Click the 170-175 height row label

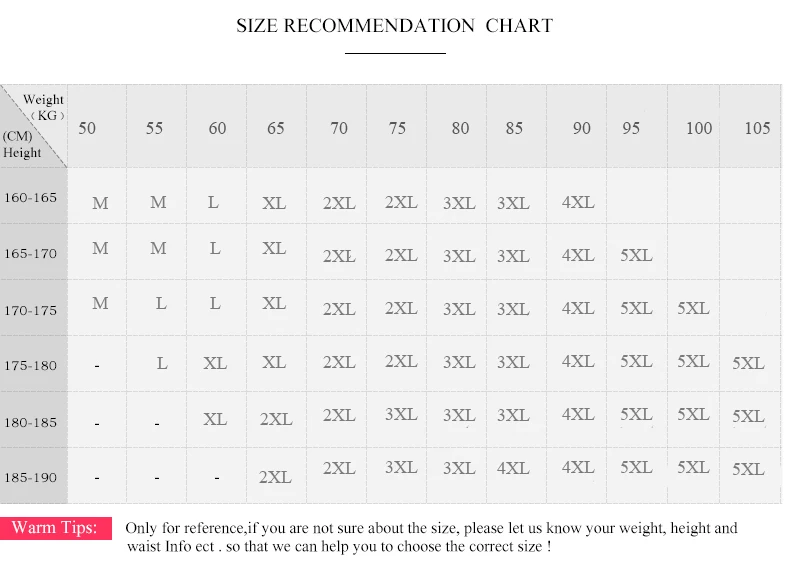[x=31, y=310]
